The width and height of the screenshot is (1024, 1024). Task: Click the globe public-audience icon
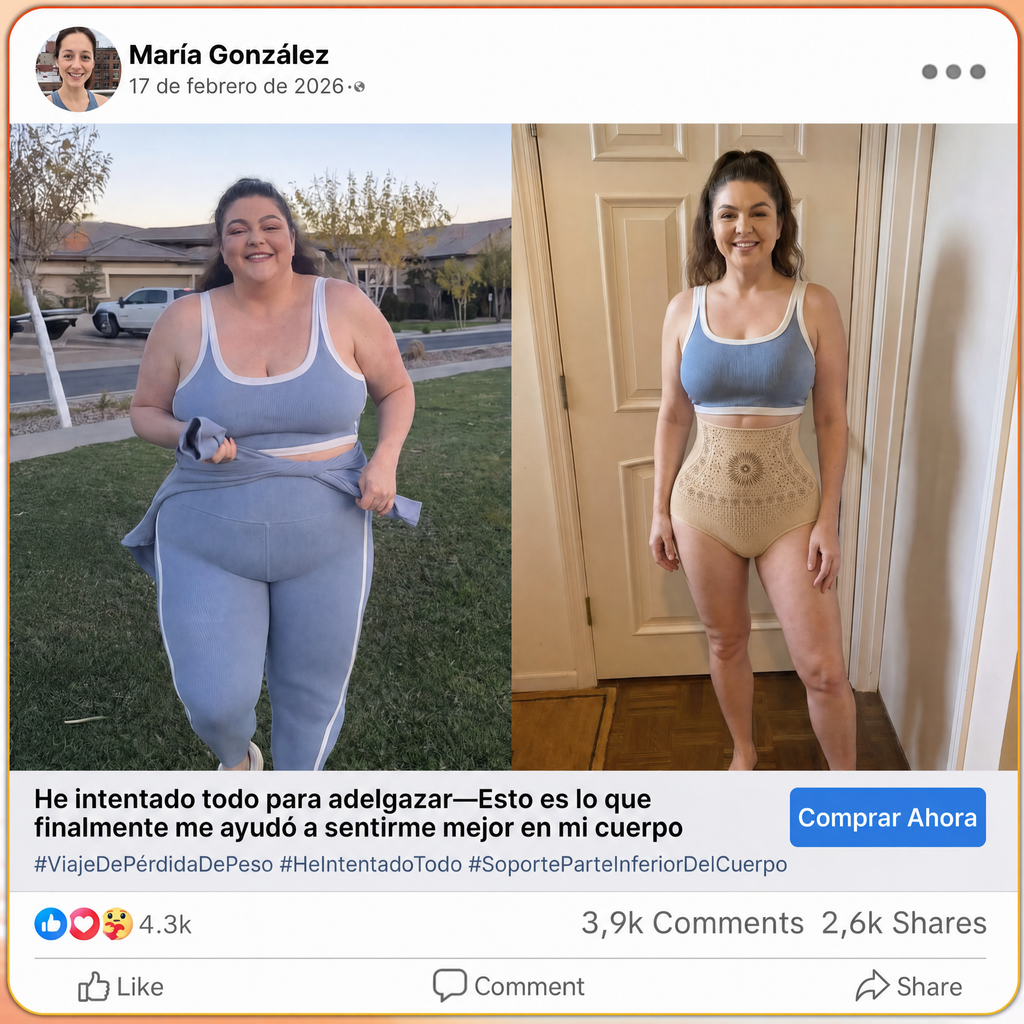click(x=359, y=87)
